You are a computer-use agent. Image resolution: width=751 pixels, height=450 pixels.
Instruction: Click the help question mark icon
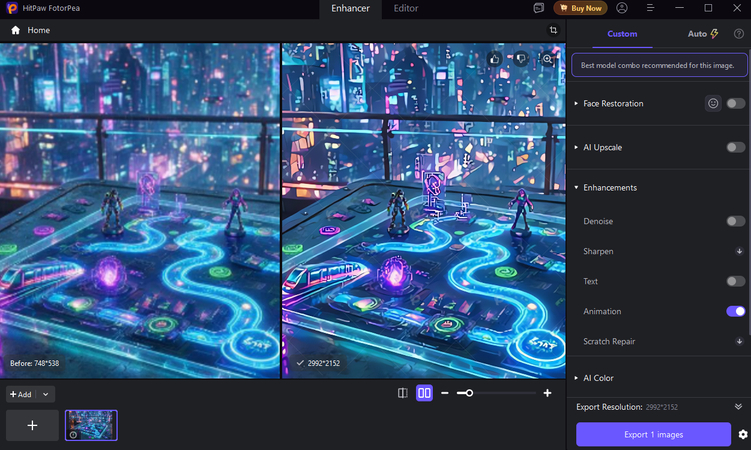coord(739,34)
